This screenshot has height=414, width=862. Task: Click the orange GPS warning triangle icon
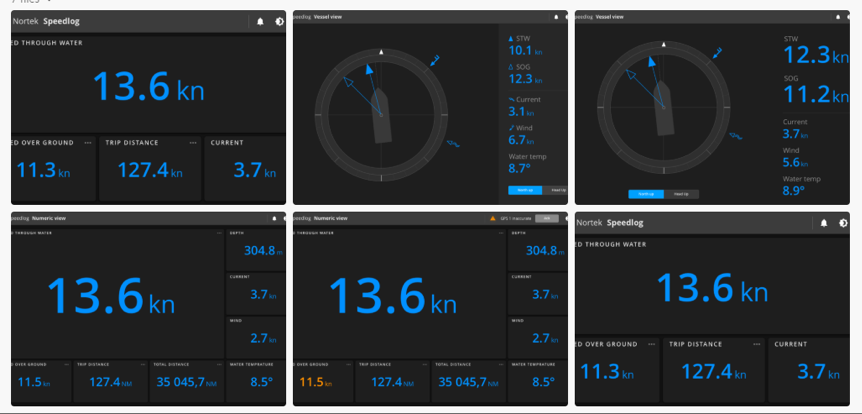[x=493, y=218]
